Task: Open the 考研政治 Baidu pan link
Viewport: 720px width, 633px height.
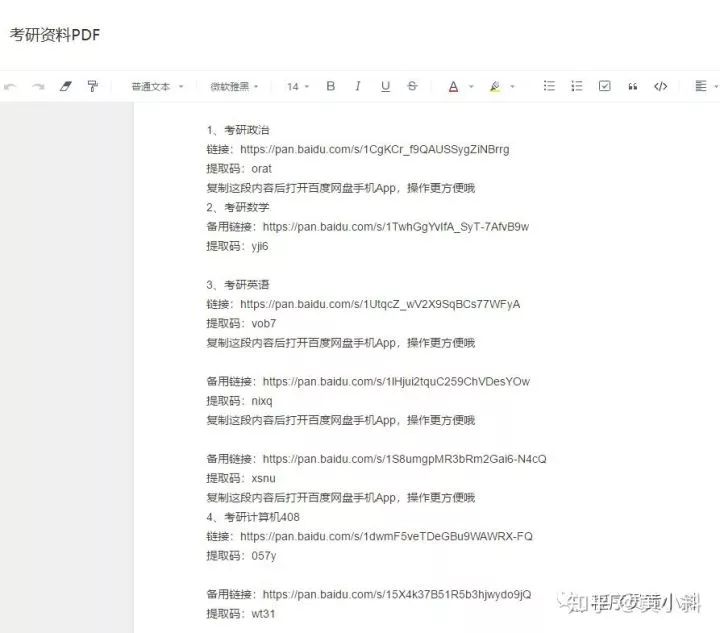Action: point(374,150)
